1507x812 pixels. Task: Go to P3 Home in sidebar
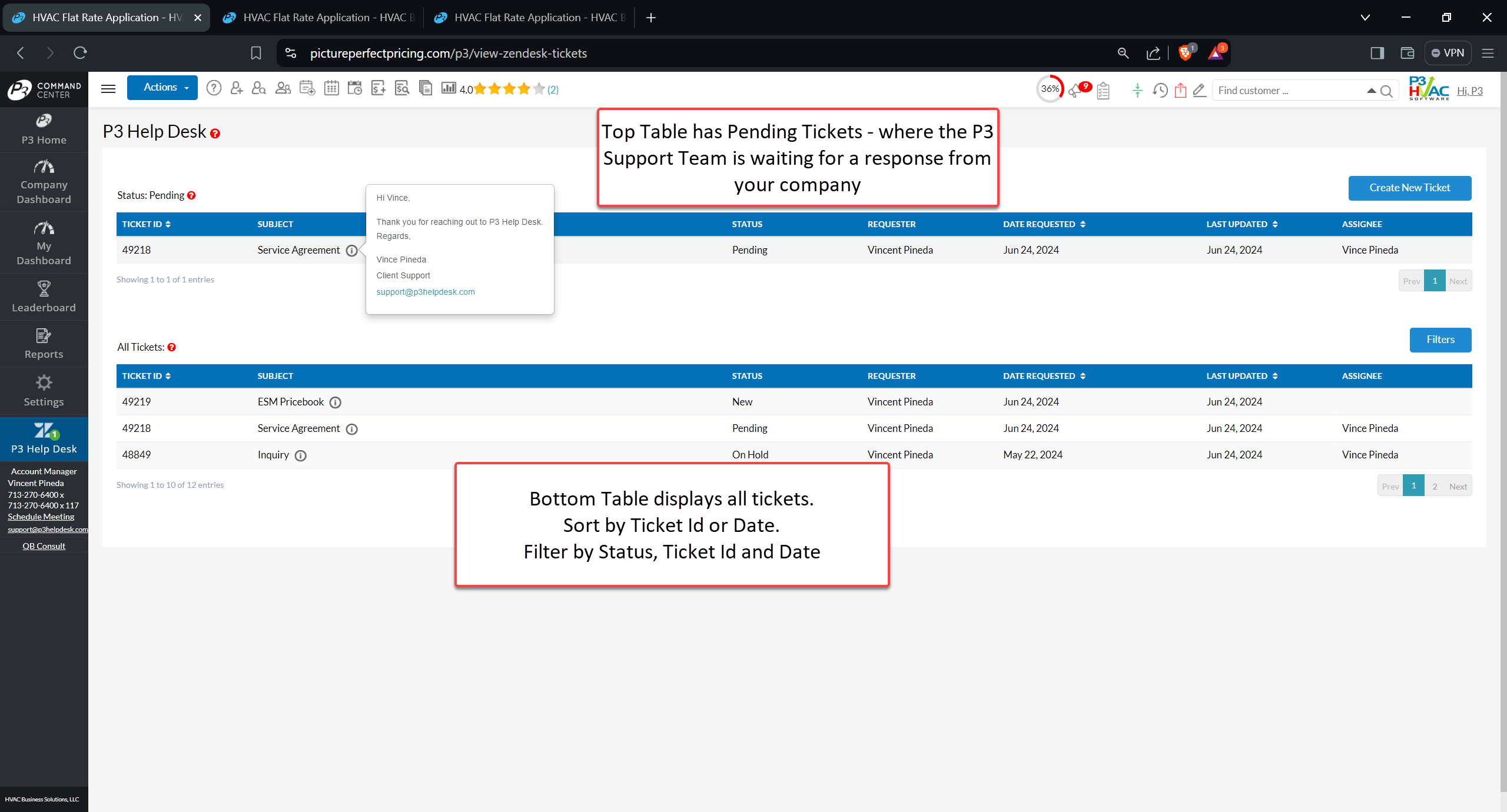click(44, 129)
